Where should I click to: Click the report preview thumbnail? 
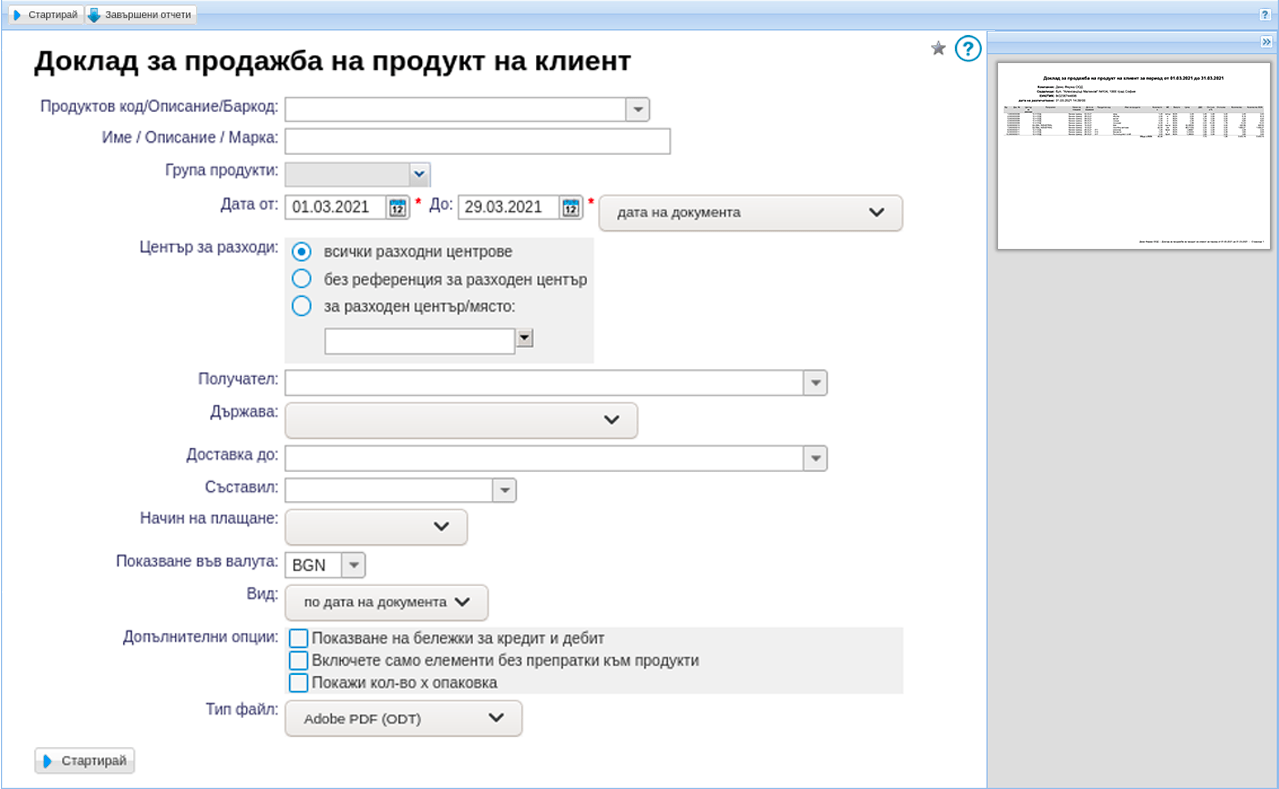(x=1132, y=156)
